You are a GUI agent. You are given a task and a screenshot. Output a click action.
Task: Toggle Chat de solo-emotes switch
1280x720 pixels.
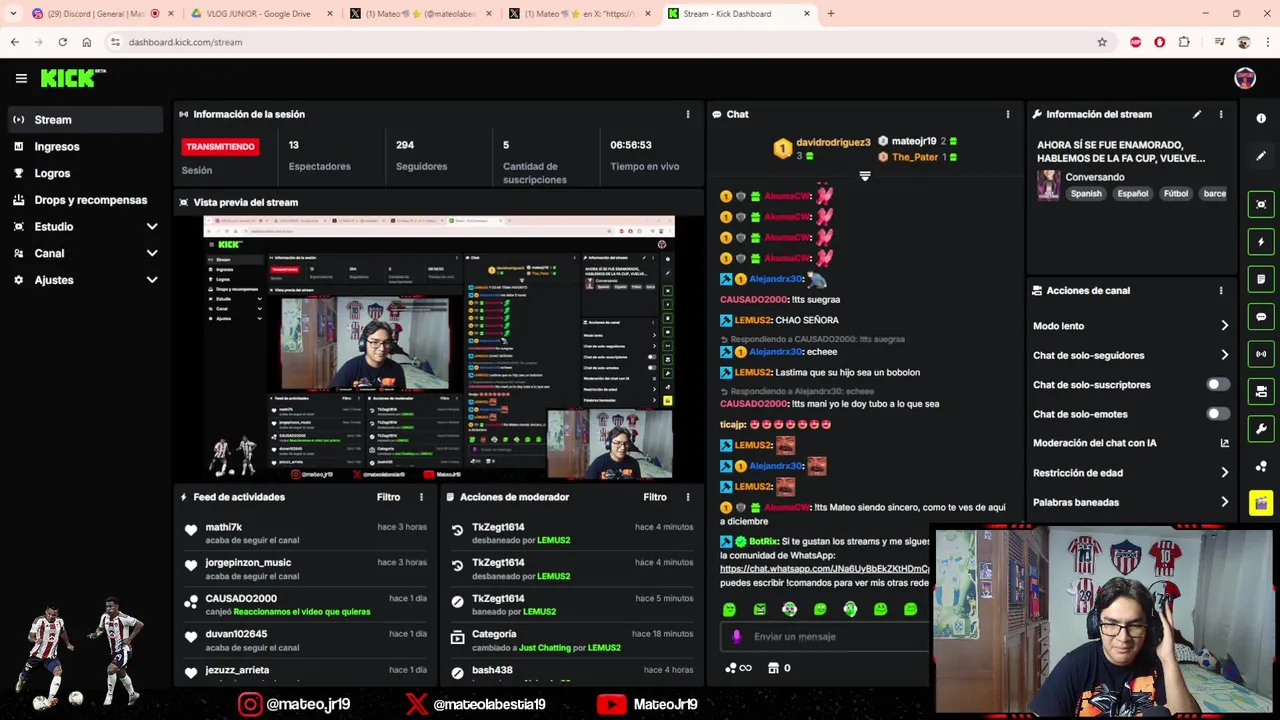point(1217,413)
